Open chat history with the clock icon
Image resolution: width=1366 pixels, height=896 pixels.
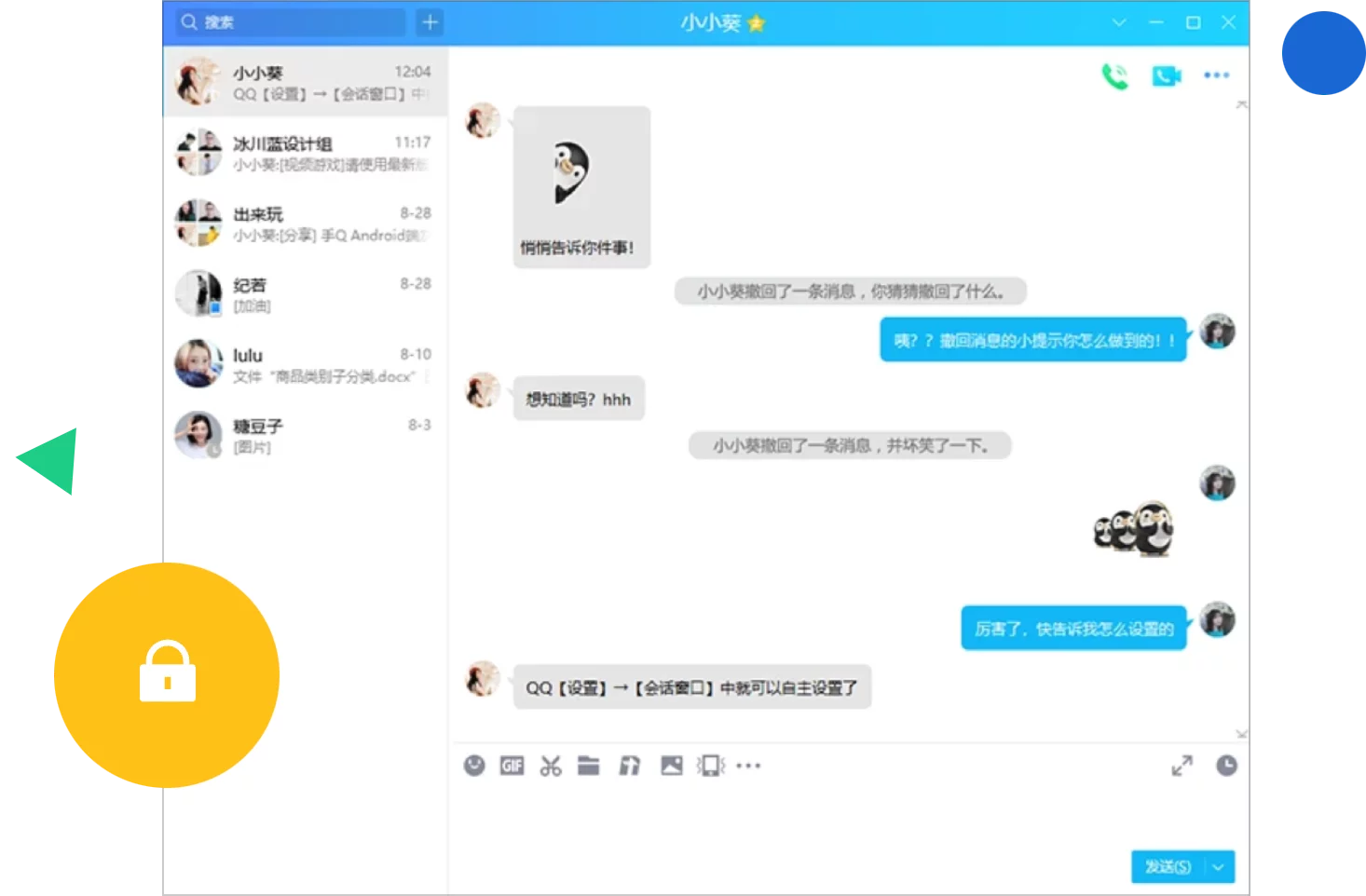click(x=1227, y=765)
